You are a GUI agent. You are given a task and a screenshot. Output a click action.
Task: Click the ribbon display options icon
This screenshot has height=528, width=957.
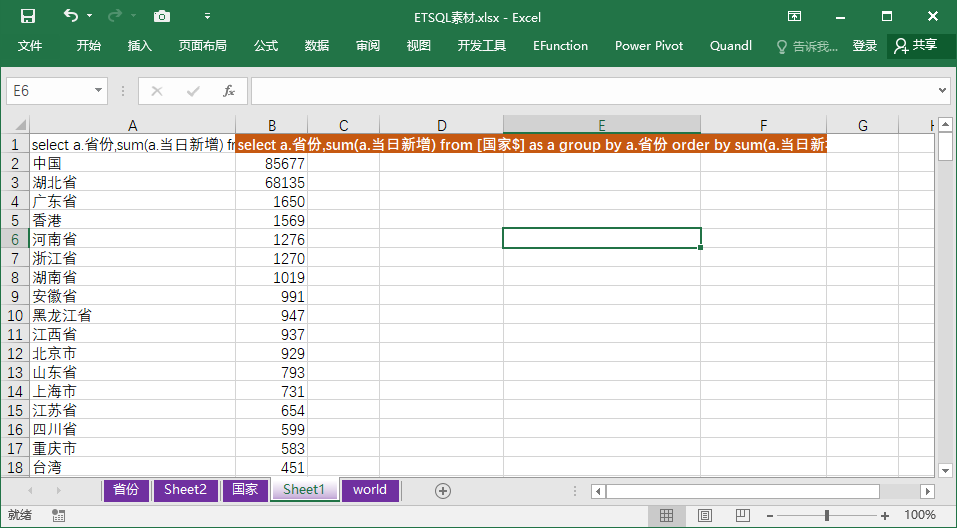pos(795,17)
